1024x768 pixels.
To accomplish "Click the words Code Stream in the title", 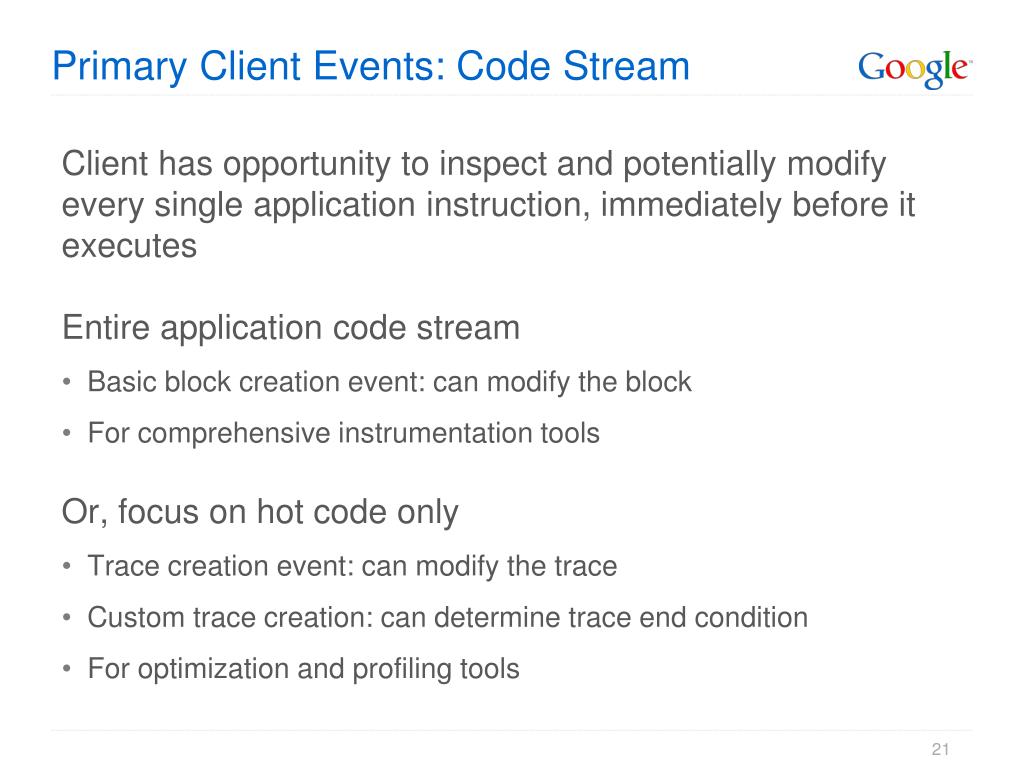I will (573, 67).
